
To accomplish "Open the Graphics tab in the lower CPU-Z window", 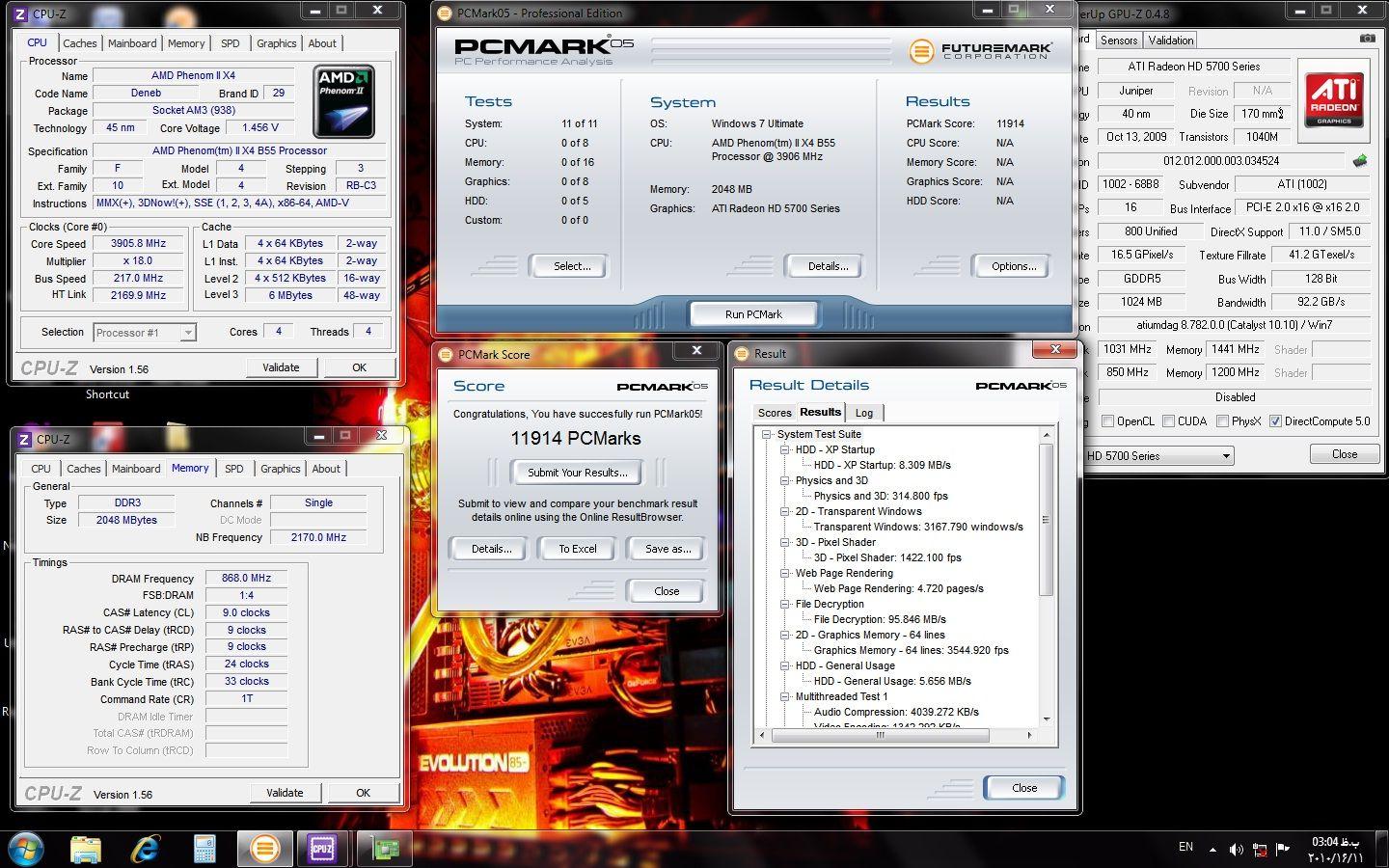I will coord(280,469).
